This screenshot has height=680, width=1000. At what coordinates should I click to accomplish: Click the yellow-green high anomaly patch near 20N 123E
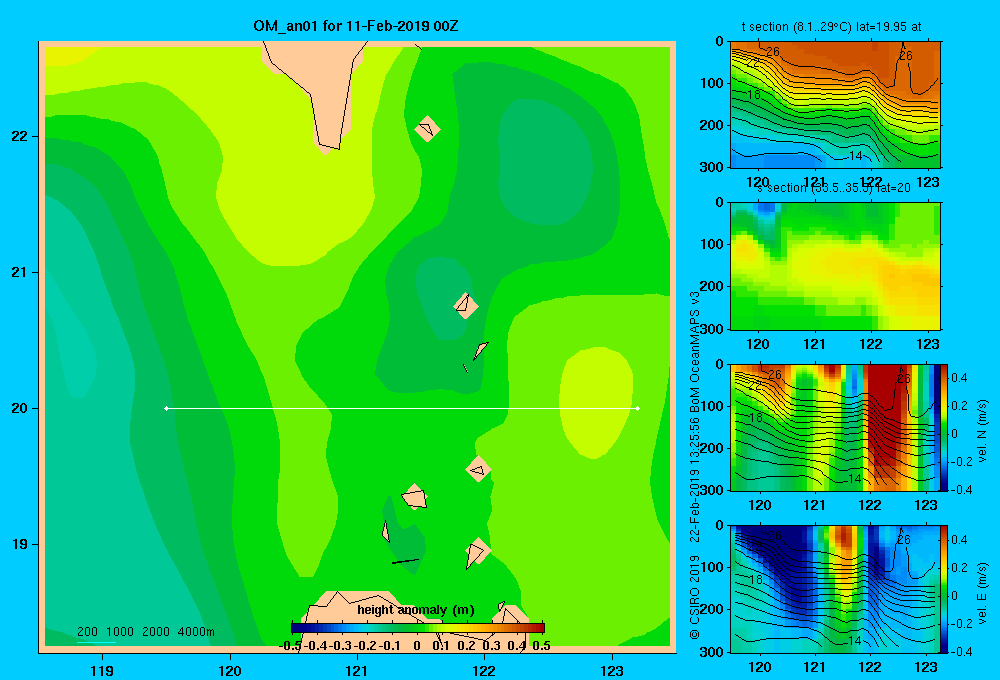[596, 402]
